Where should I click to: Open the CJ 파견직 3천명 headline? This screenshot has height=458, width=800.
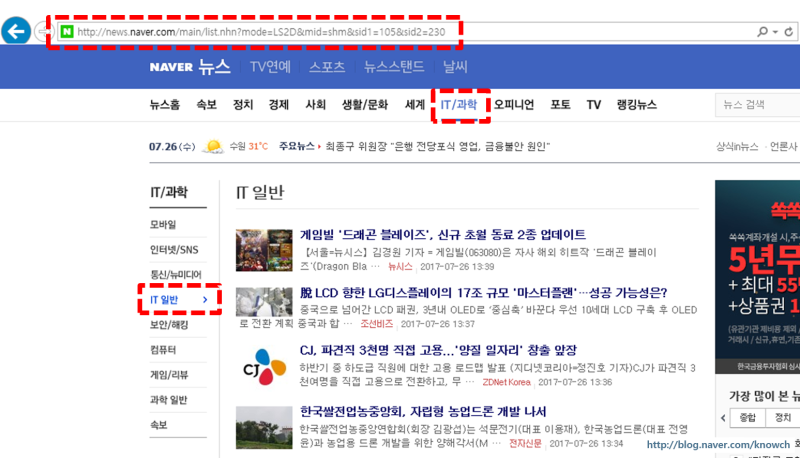(438, 350)
